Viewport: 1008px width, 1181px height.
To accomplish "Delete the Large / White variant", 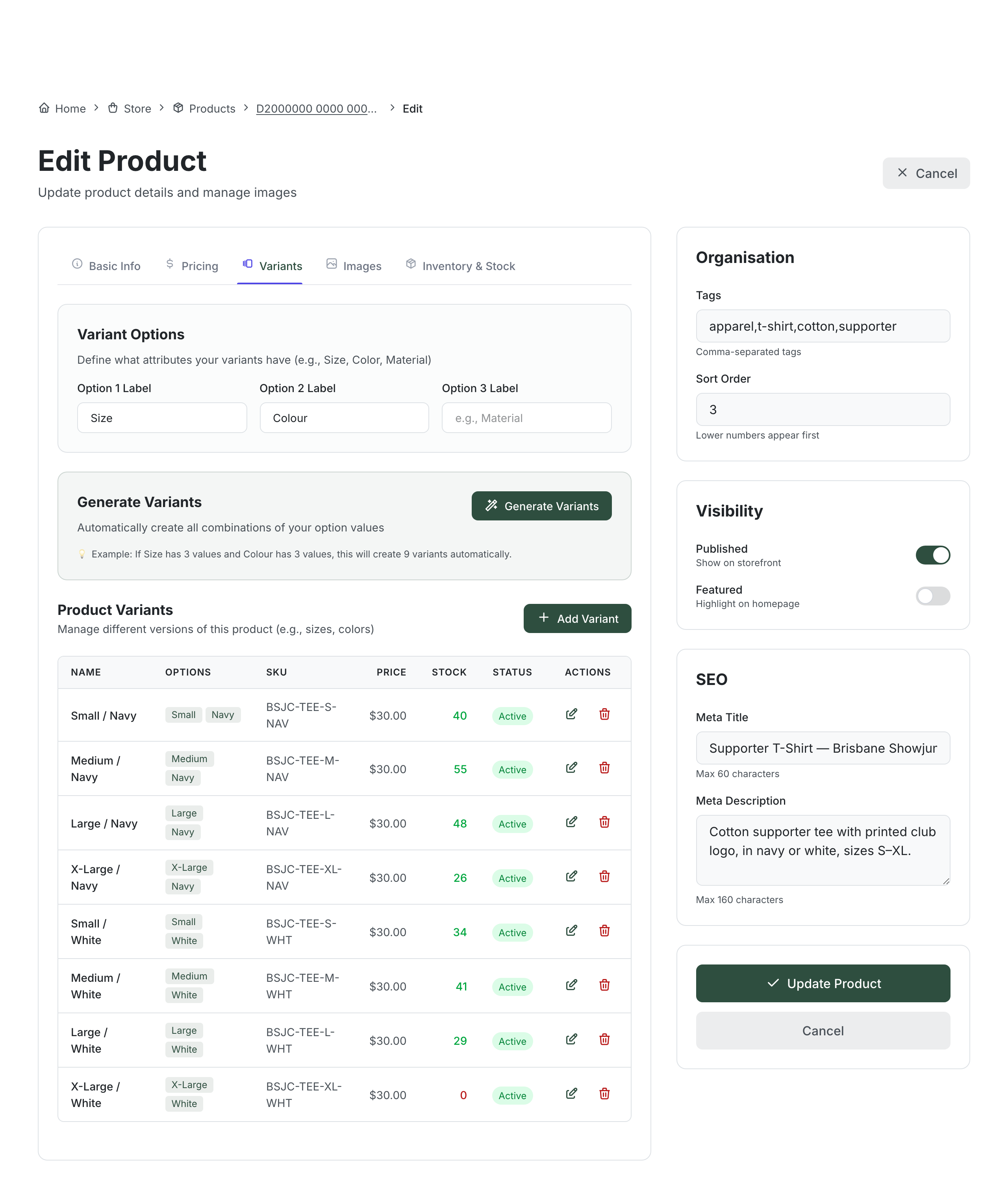I will (x=604, y=1039).
